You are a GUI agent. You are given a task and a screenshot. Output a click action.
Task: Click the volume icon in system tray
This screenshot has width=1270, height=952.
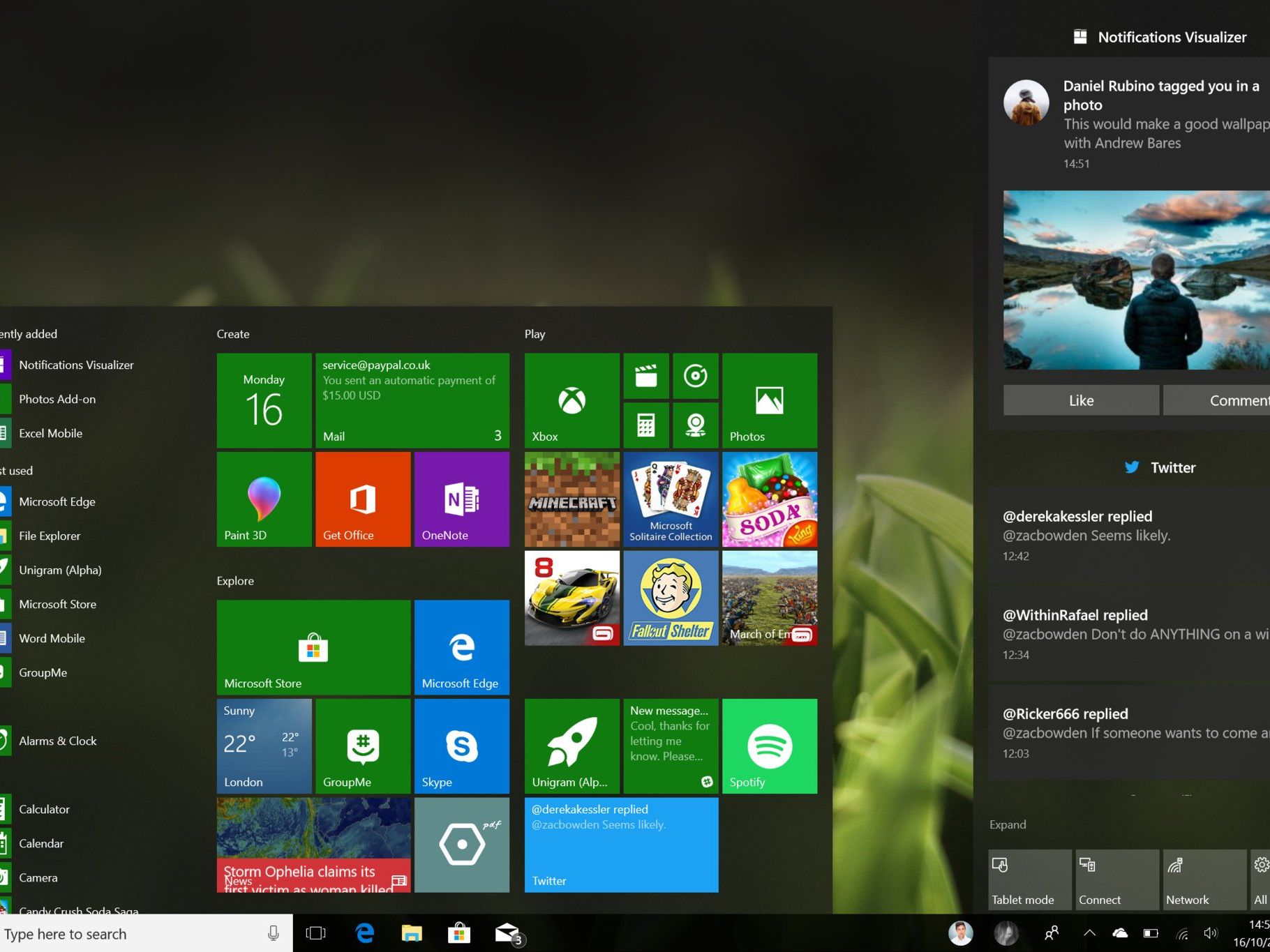pos(1211,933)
